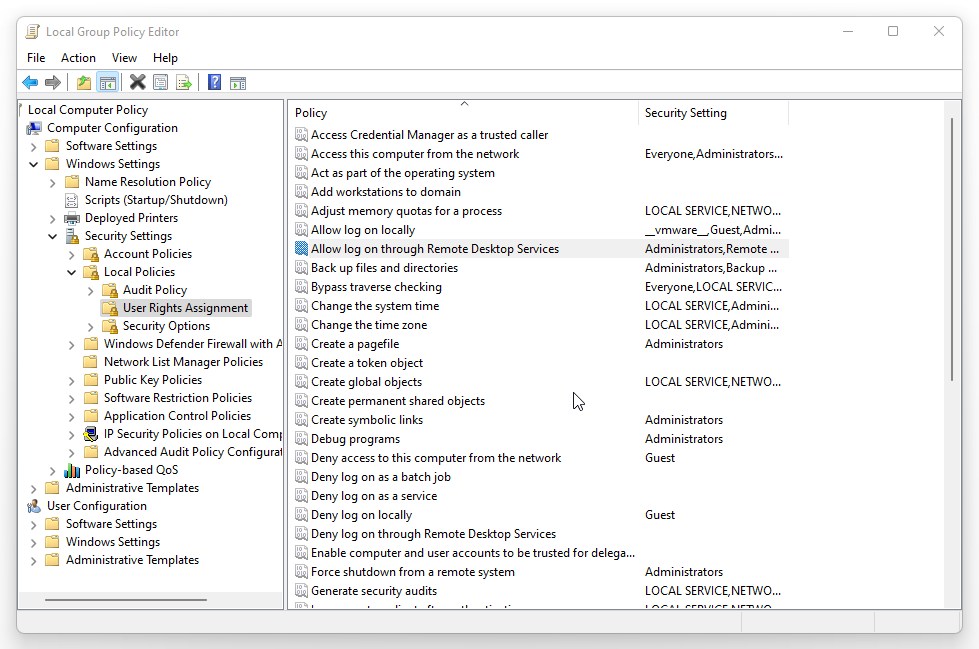The width and height of the screenshot is (979, 649).
Task: Select policy 'Force shutdown from a remote system'
Action: tap(413, 572)
